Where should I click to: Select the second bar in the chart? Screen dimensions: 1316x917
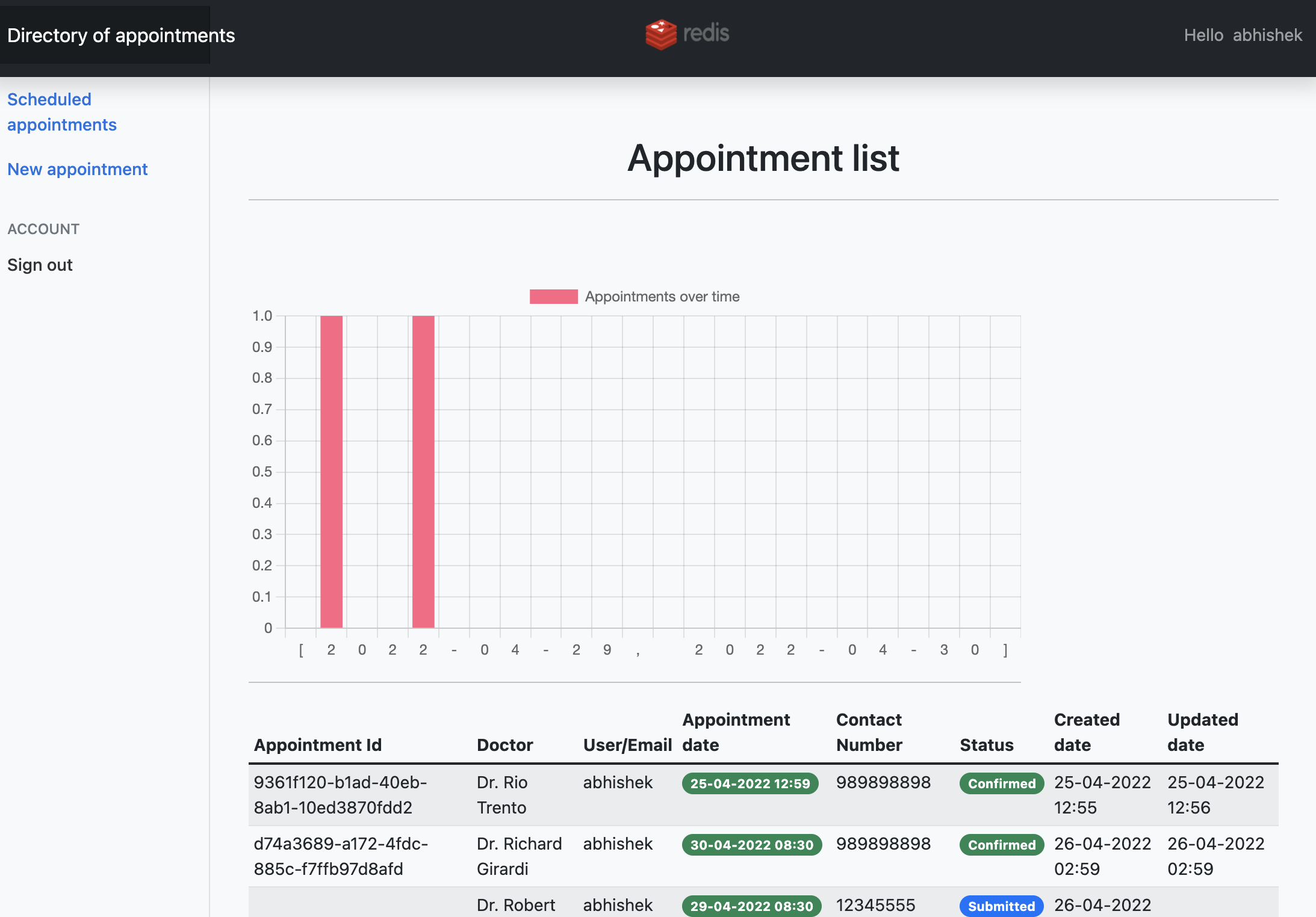pos(423,469)
